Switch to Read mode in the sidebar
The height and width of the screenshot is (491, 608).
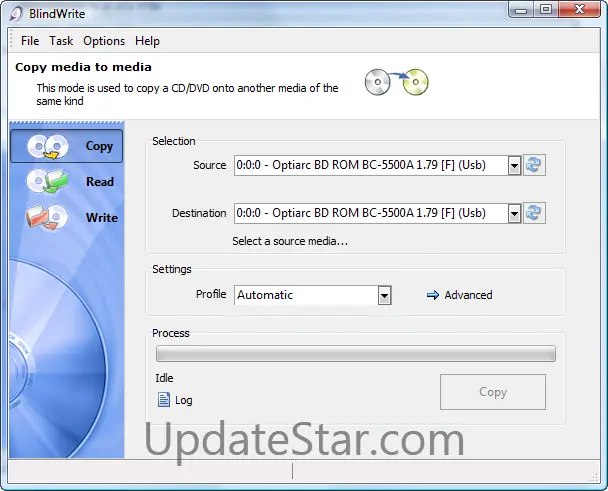click(x=66, y=182)
